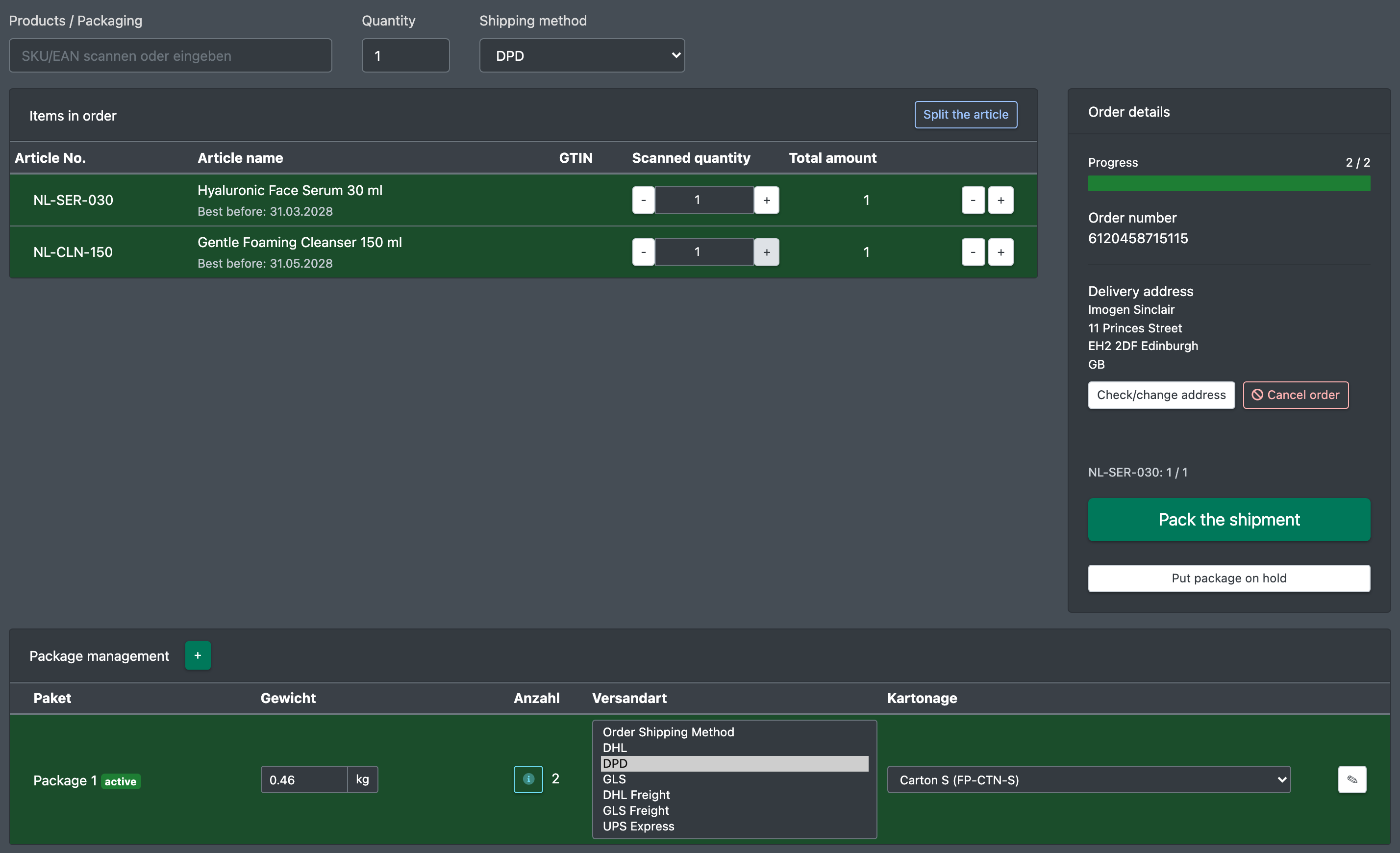
Task: Focus the SKU/EAN scan input field
Action: (171, 56)
